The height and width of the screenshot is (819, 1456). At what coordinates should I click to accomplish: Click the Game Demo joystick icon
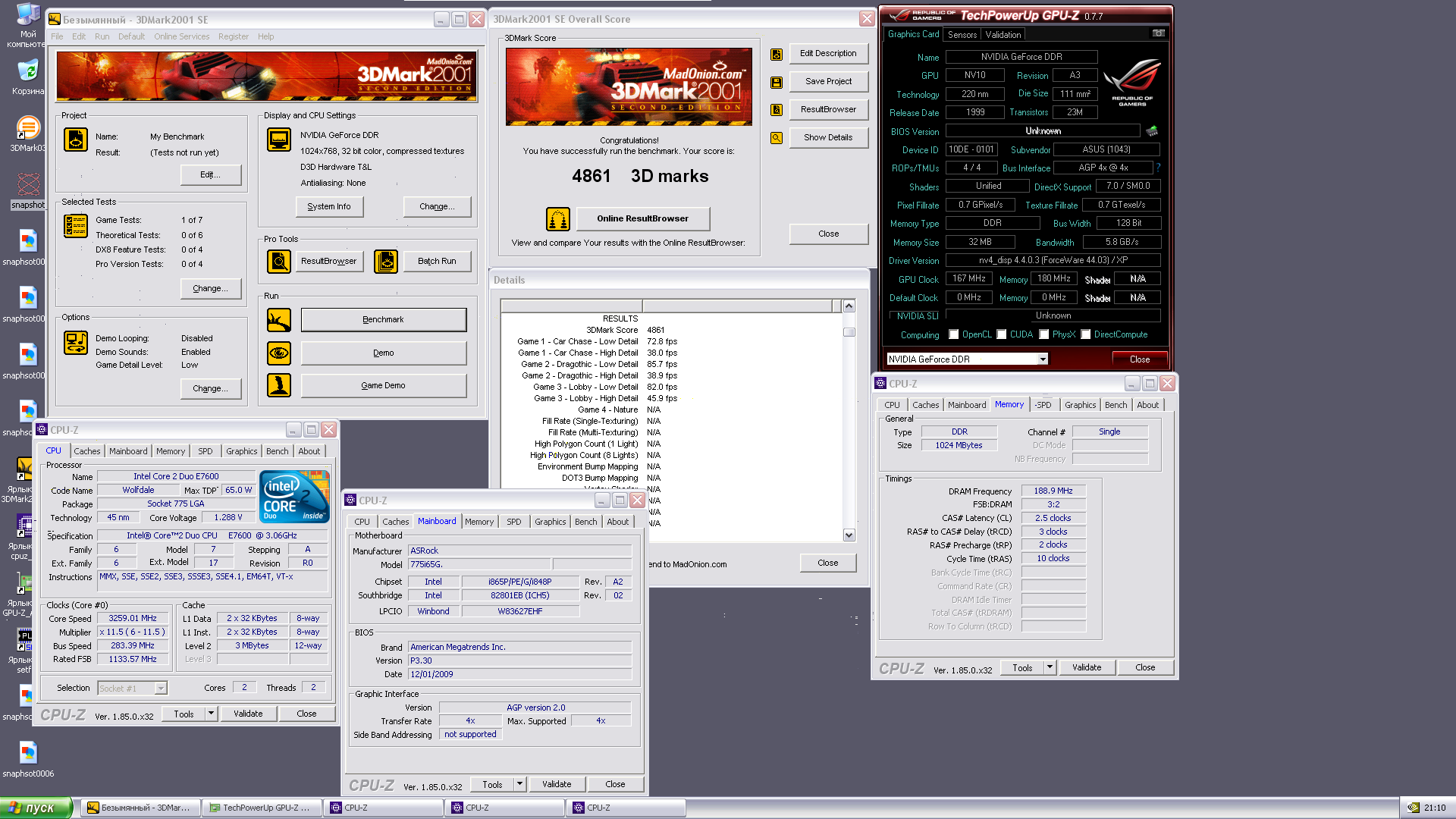tap(279, 385)
